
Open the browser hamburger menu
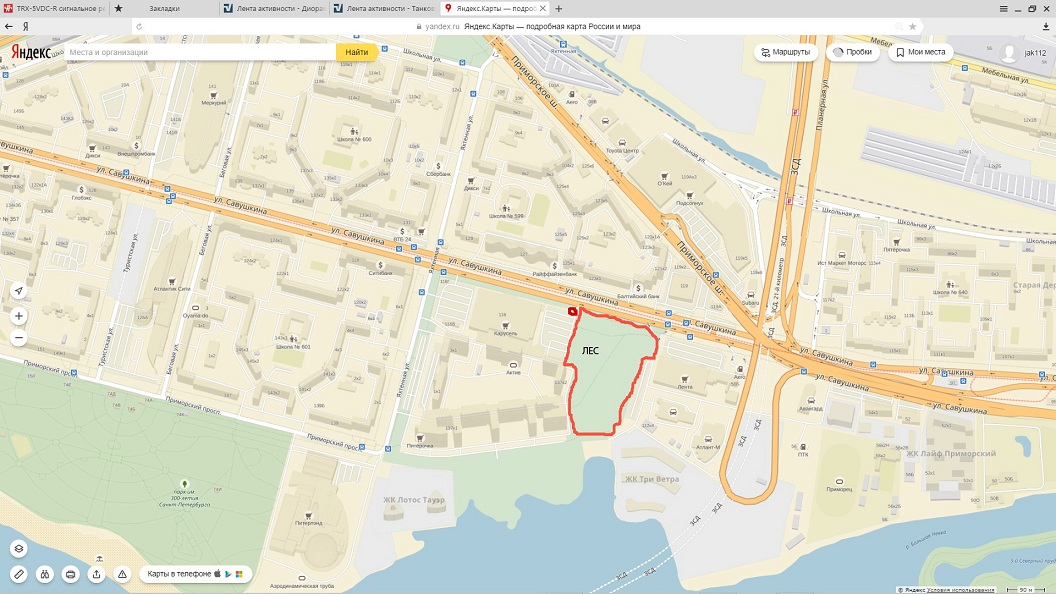click(x=1003, y=8)
